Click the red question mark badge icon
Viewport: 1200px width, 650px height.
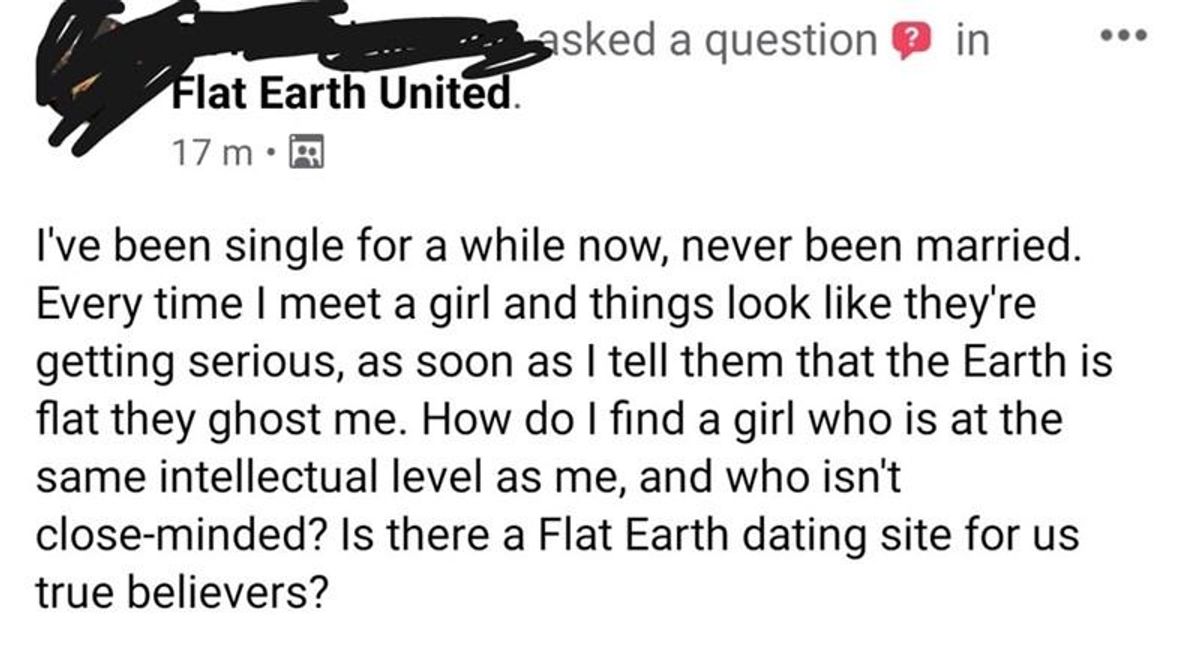[909, 41]
